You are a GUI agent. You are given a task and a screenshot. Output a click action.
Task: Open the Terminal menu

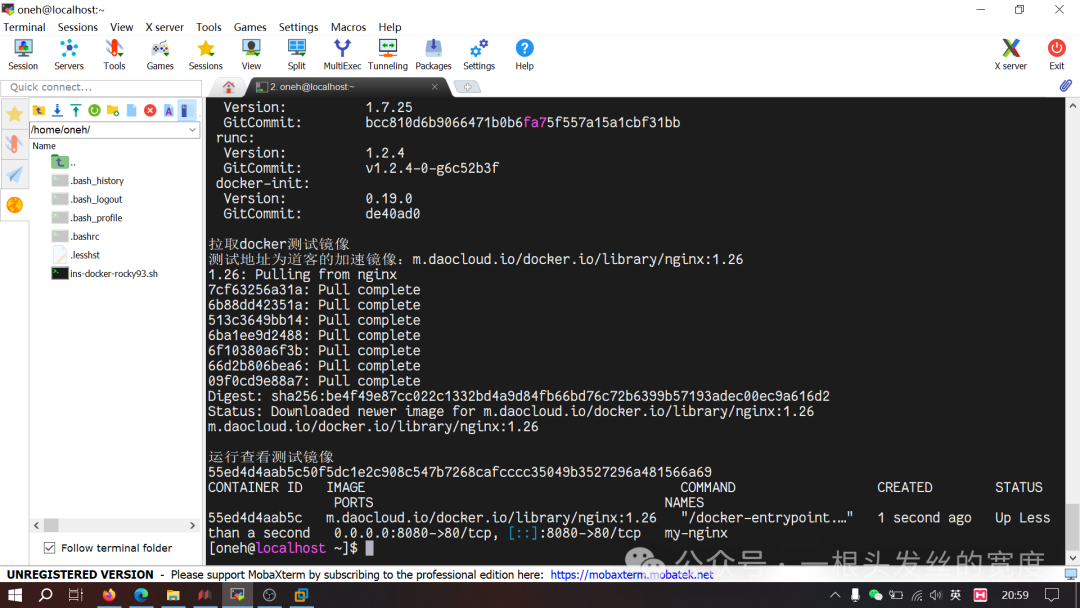[24, 27]
